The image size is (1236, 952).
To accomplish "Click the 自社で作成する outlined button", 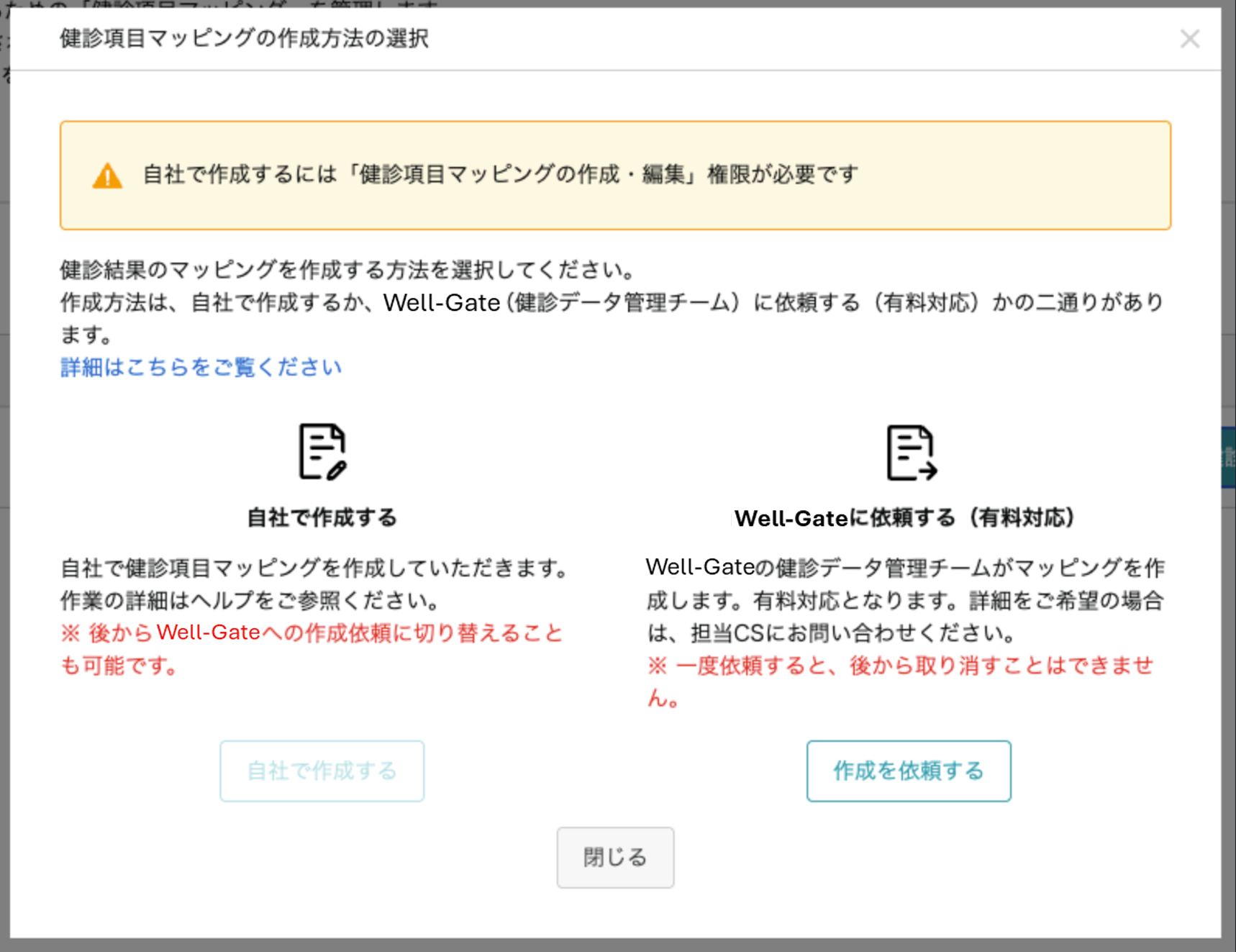I will [322, 771].
